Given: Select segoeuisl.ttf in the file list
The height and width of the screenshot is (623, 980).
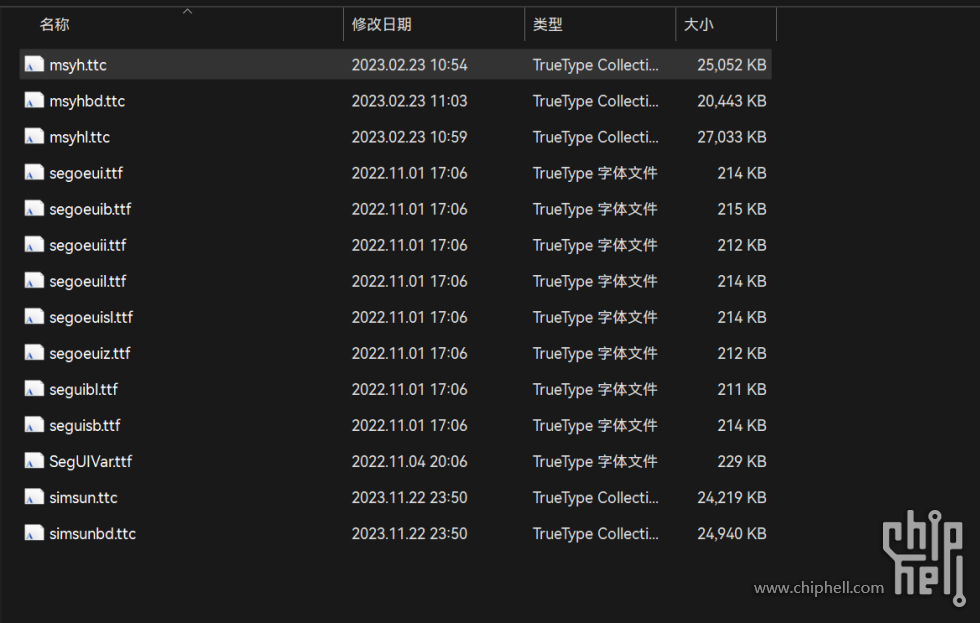Looking at the screenshot, I should 91,317.
